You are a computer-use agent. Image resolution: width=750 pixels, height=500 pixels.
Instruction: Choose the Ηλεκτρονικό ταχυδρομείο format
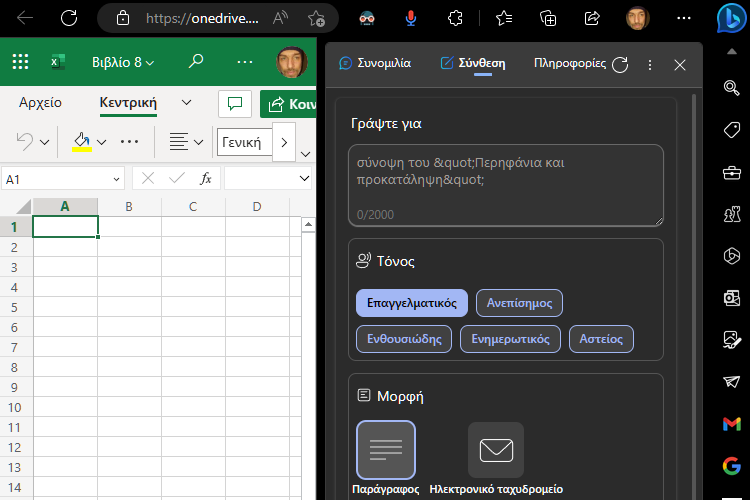(496, 450)
